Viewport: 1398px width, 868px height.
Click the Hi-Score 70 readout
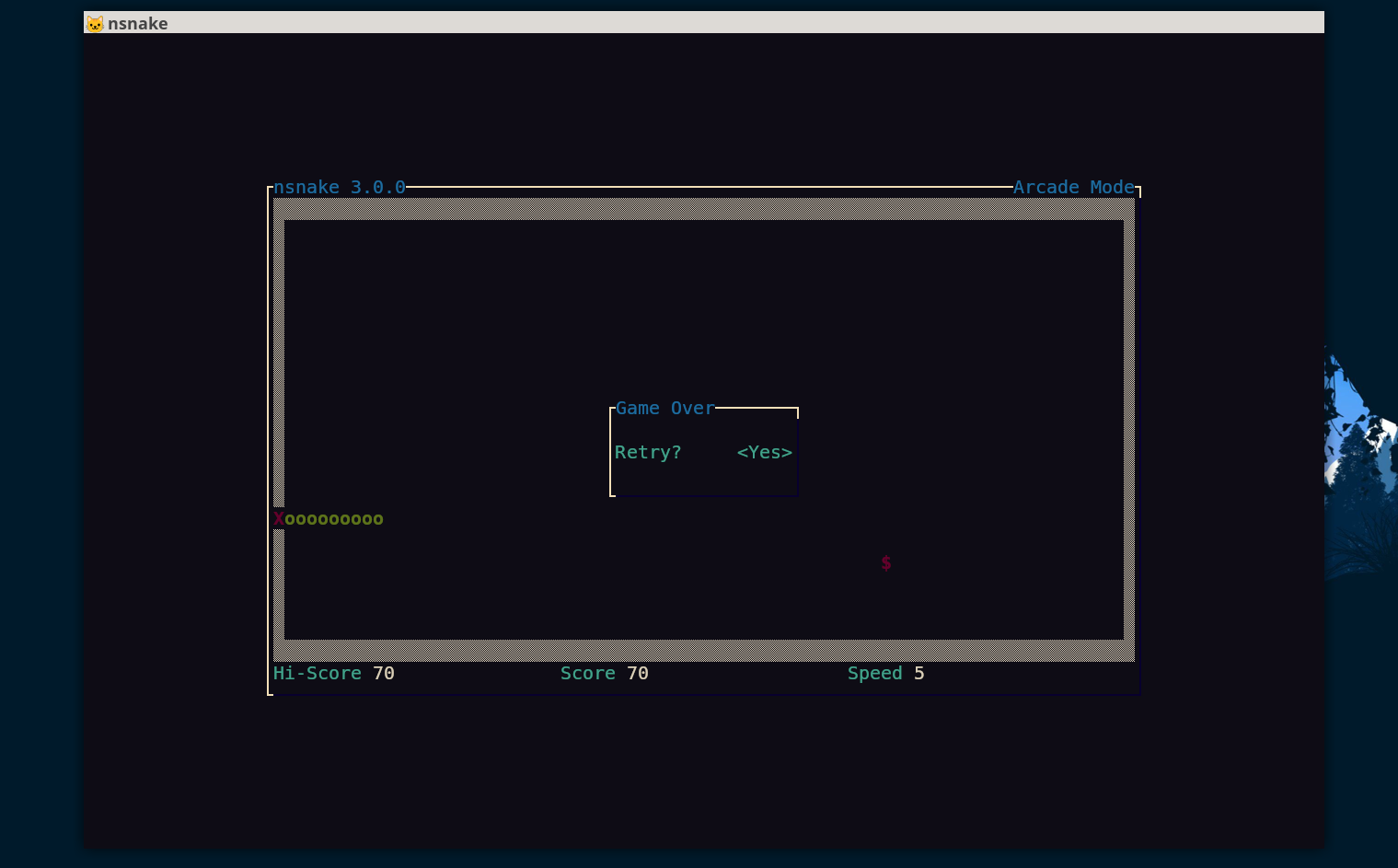coord(334,673)
